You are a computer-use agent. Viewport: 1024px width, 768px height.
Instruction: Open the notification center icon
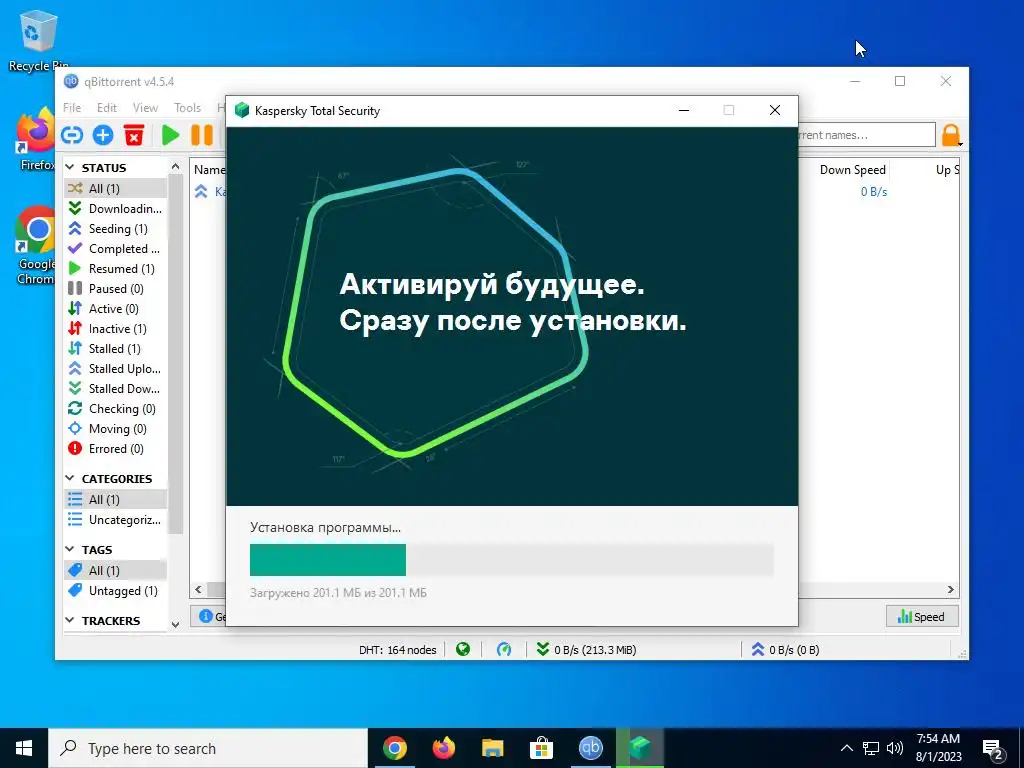point(993,749)
